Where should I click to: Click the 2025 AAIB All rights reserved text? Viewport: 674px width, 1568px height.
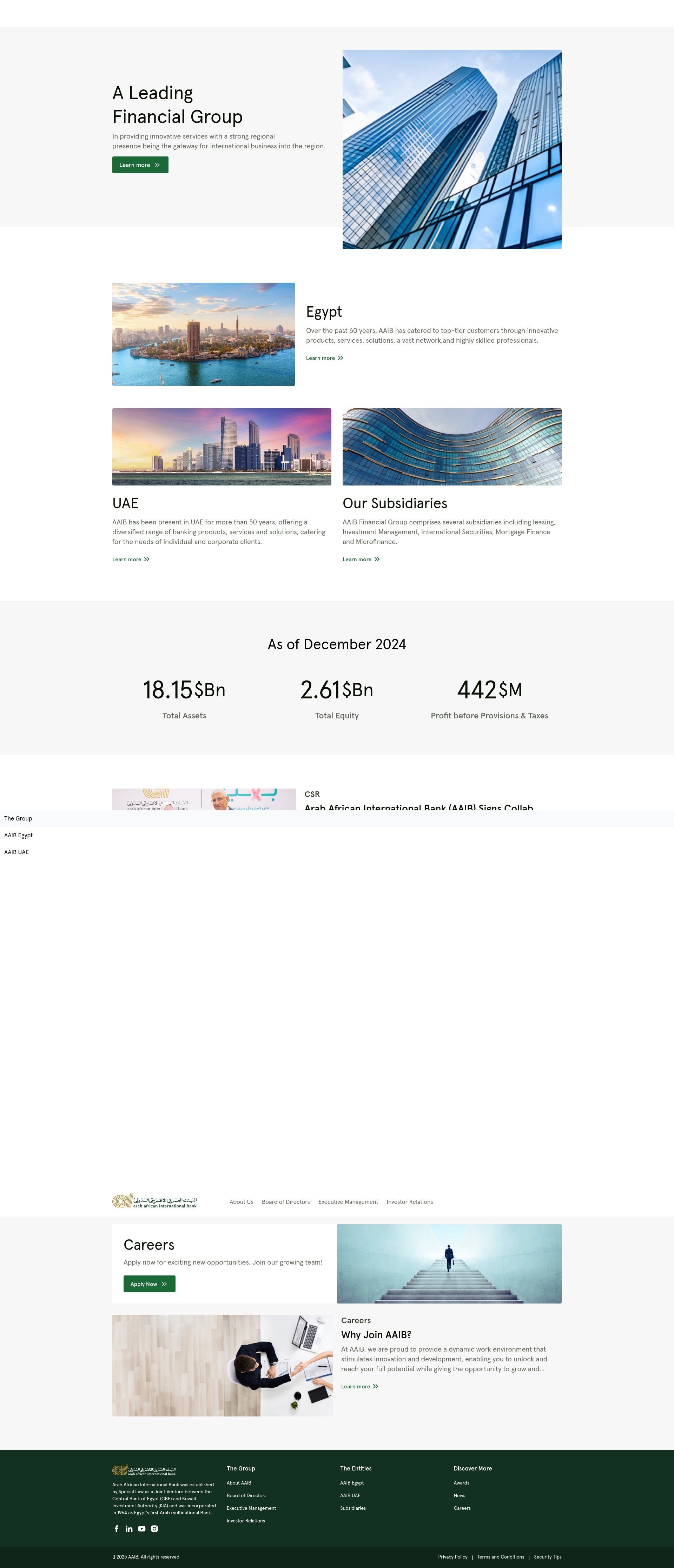(146, 1557)
